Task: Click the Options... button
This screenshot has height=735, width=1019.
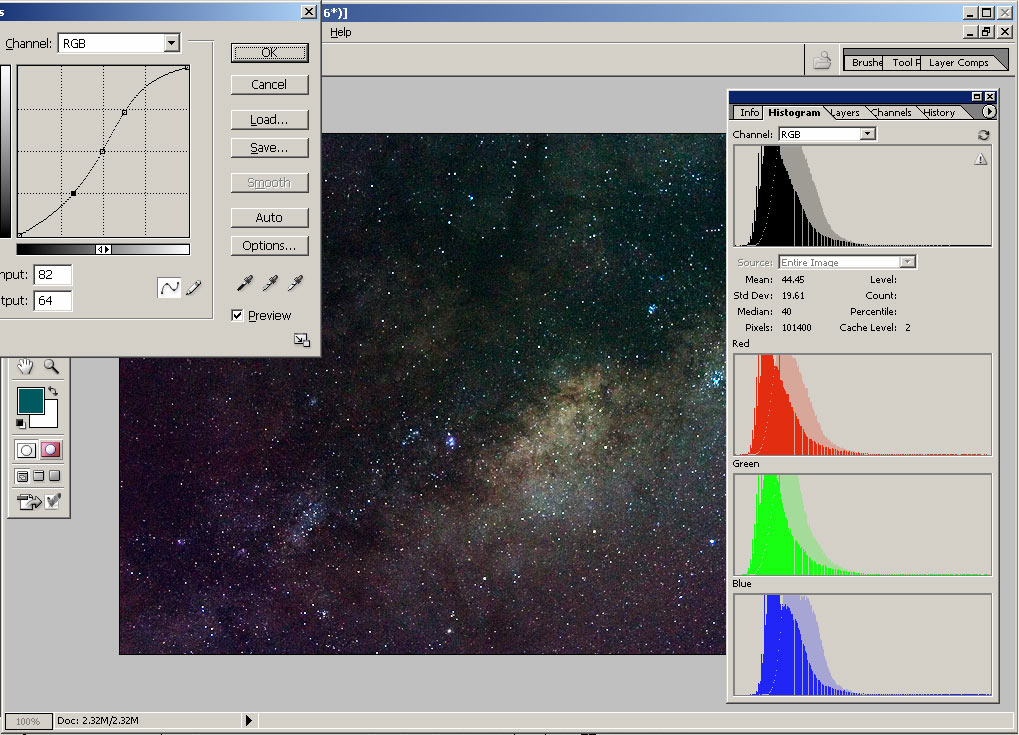Action: 269,246
